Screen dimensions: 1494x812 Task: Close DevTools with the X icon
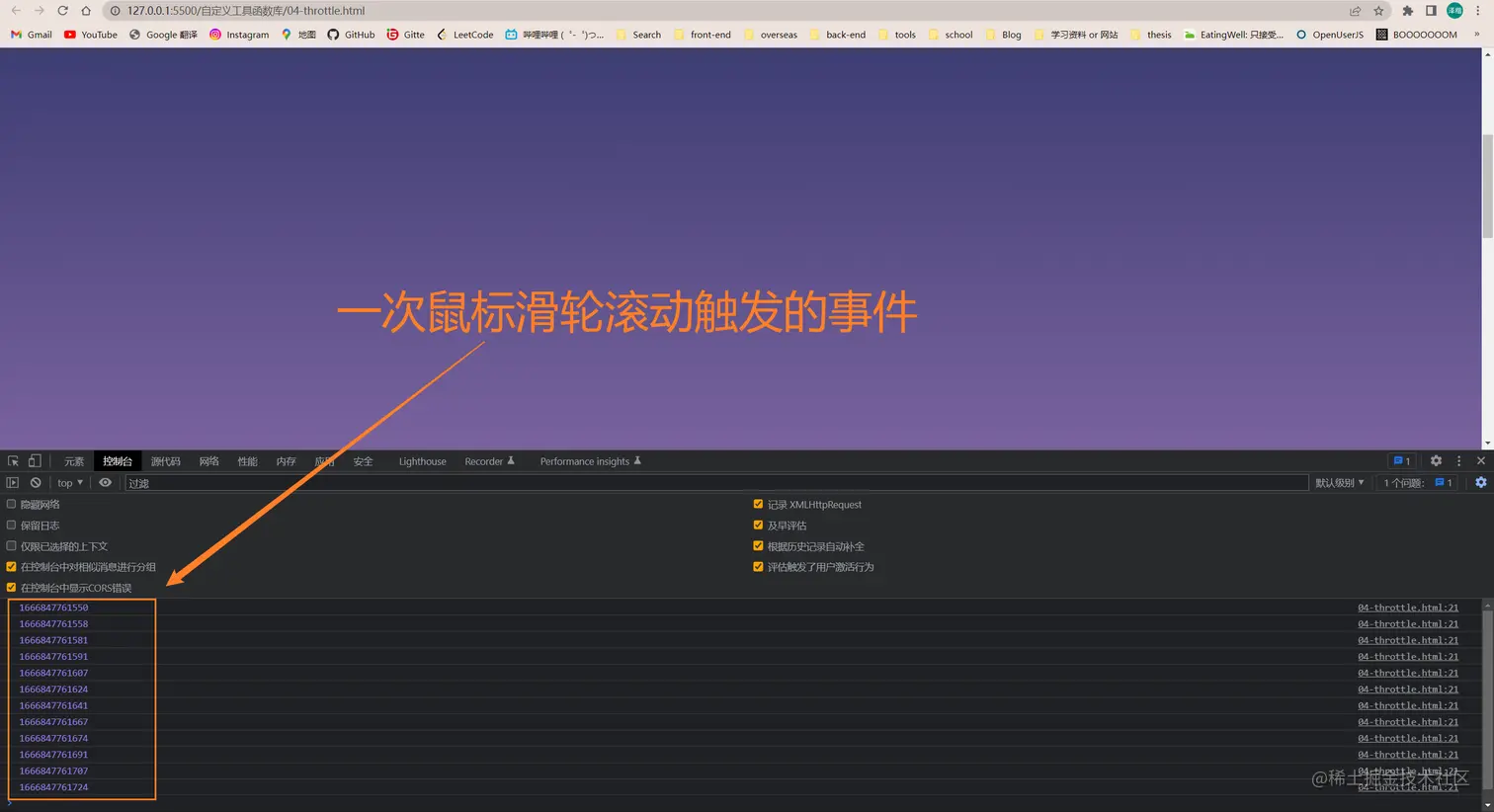coord(1481,461)
